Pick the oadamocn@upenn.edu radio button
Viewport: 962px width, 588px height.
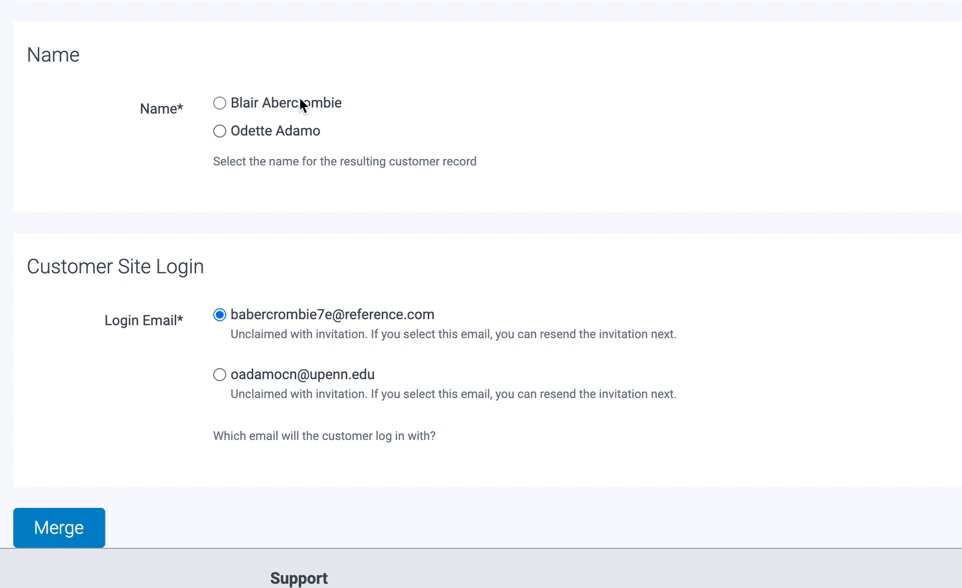[x=220, y=375]
